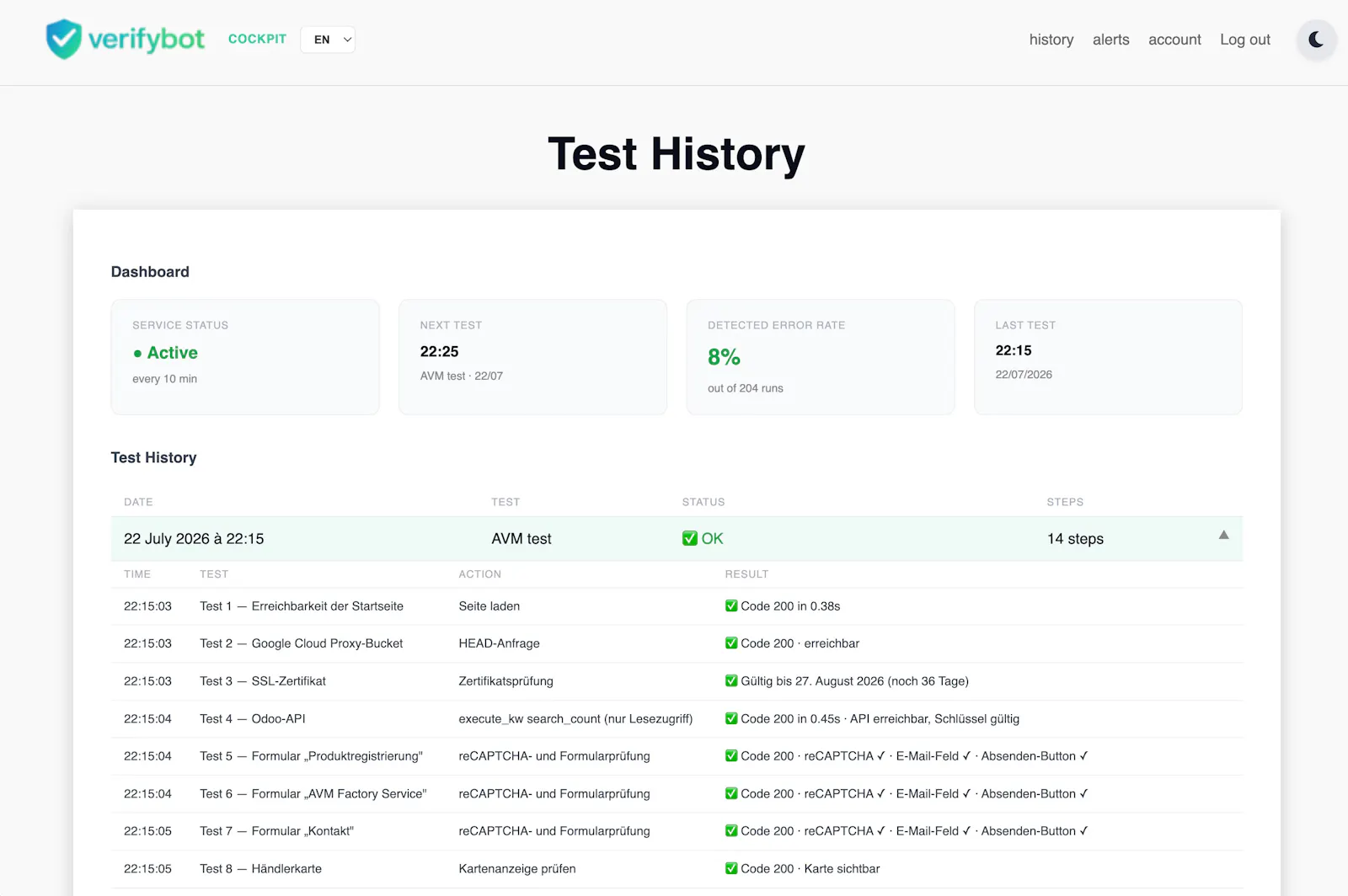The width and height of the screenshot is (1348, 896).
Task: Click check icon for Gültig bis 27. August
Action: 731,680
